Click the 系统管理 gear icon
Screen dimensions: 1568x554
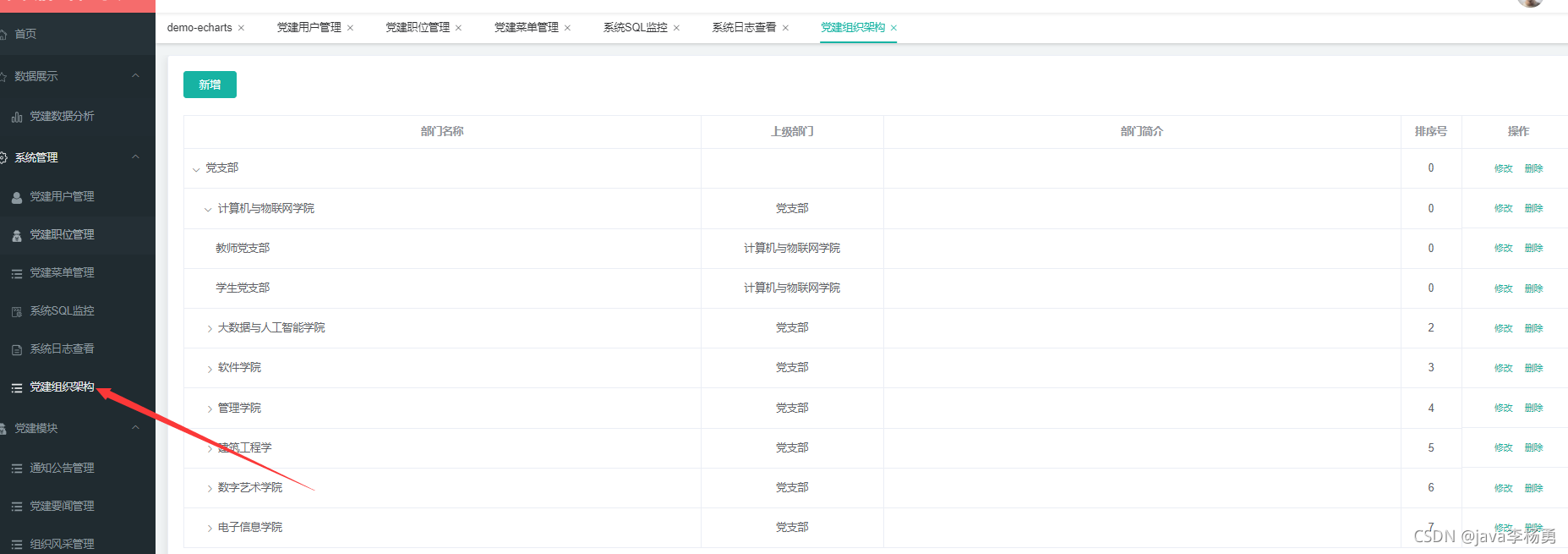coord(3,157)
